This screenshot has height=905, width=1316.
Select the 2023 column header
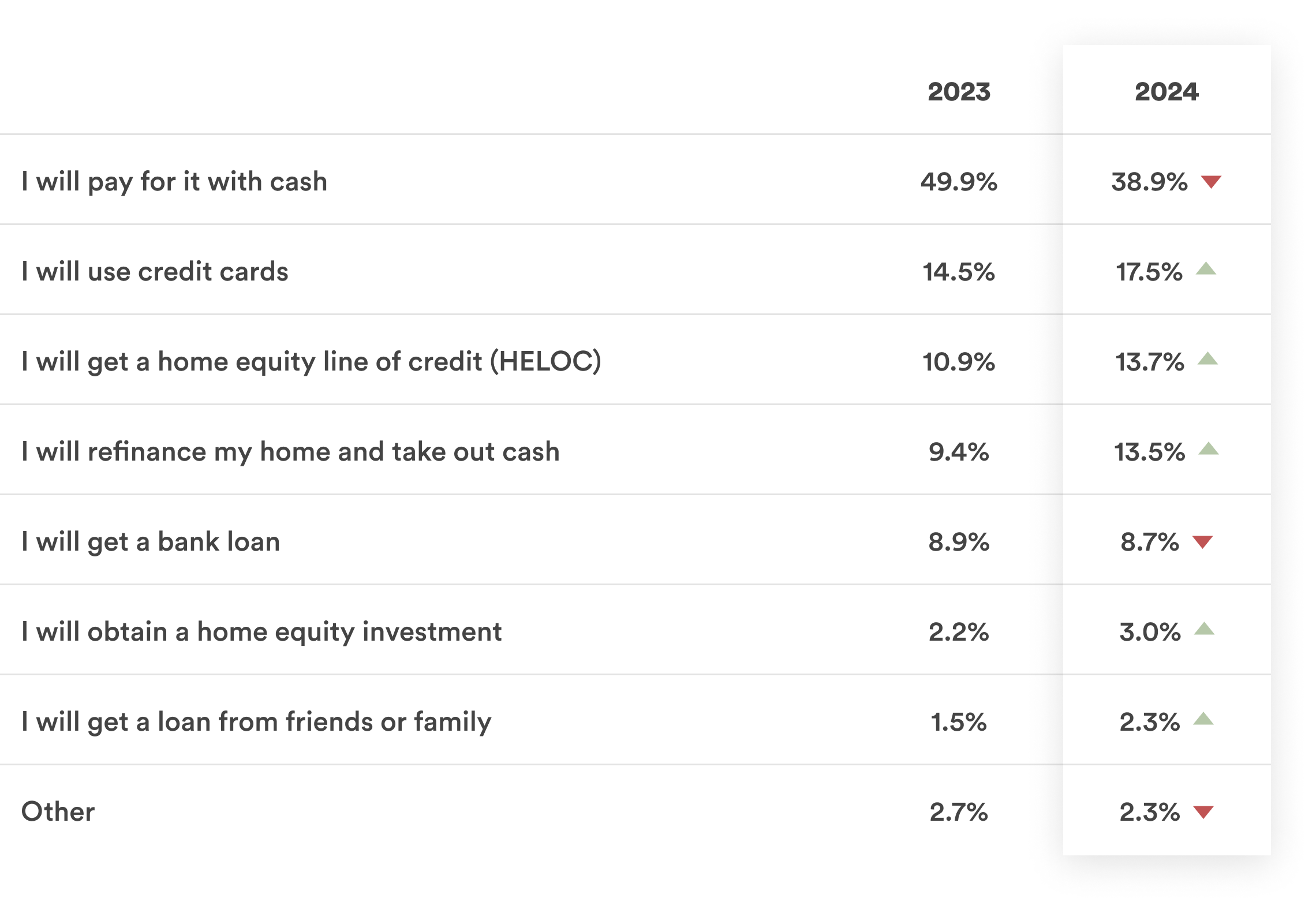959,92
